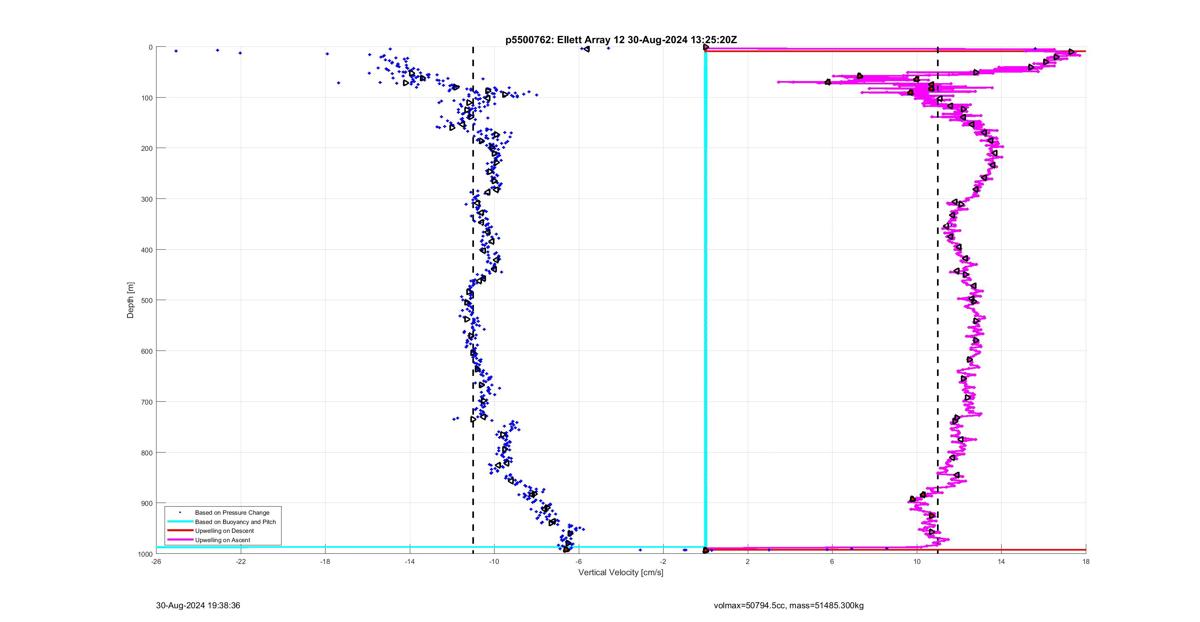Screen dimensions: 1200x622
Task: Click the x-axis tick label '-2'
Action: pyautogui.click(x=663, y=561)
